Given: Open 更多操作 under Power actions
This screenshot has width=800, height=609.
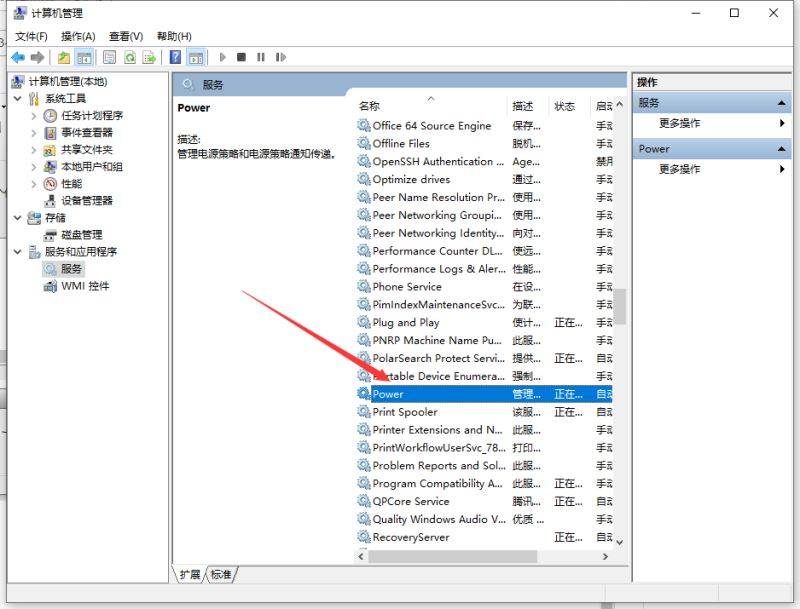Looking at the screenshot, I should click(680, 169).
